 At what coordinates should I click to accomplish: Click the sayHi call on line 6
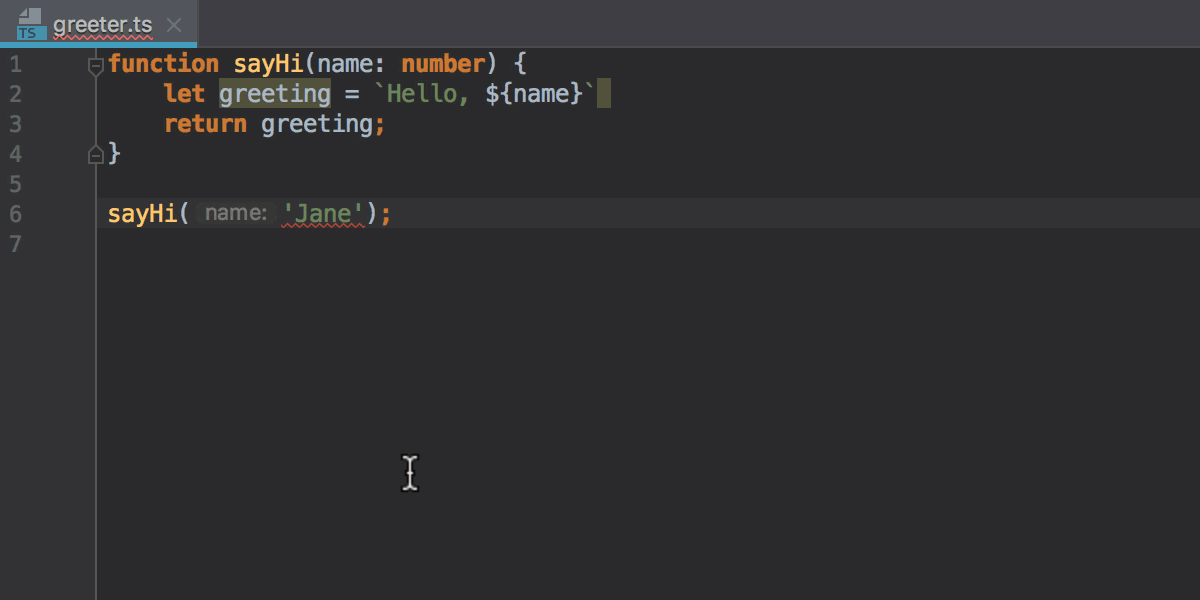click(141, 213)
